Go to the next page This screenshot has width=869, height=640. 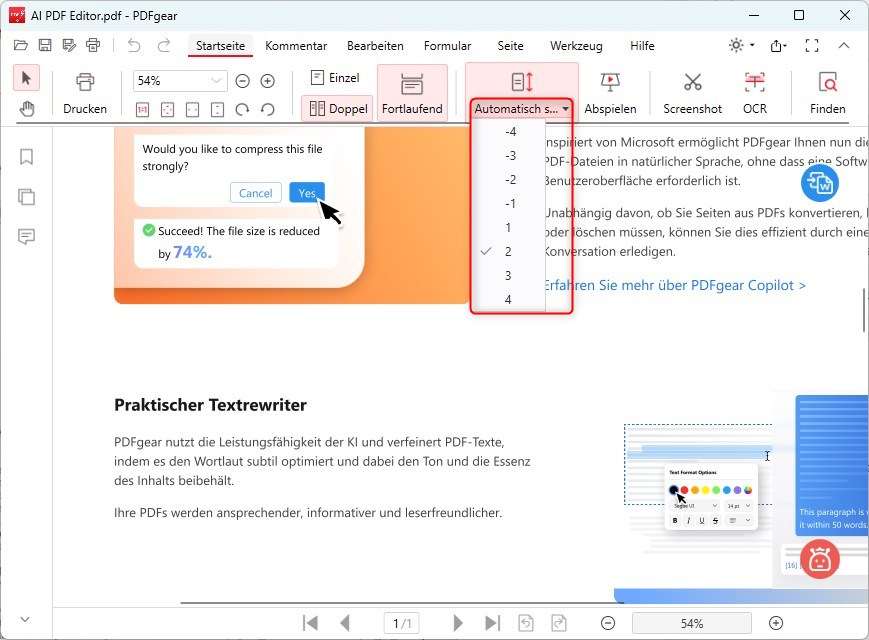(458, 623)
